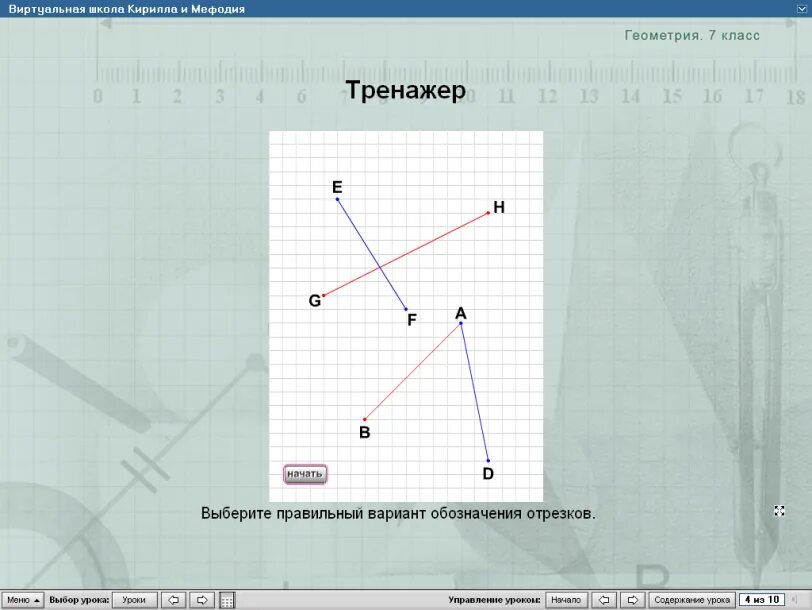Select point A on the grid
Image resolution: width=812 pixels, height=610 pixels.
(461, 323)
